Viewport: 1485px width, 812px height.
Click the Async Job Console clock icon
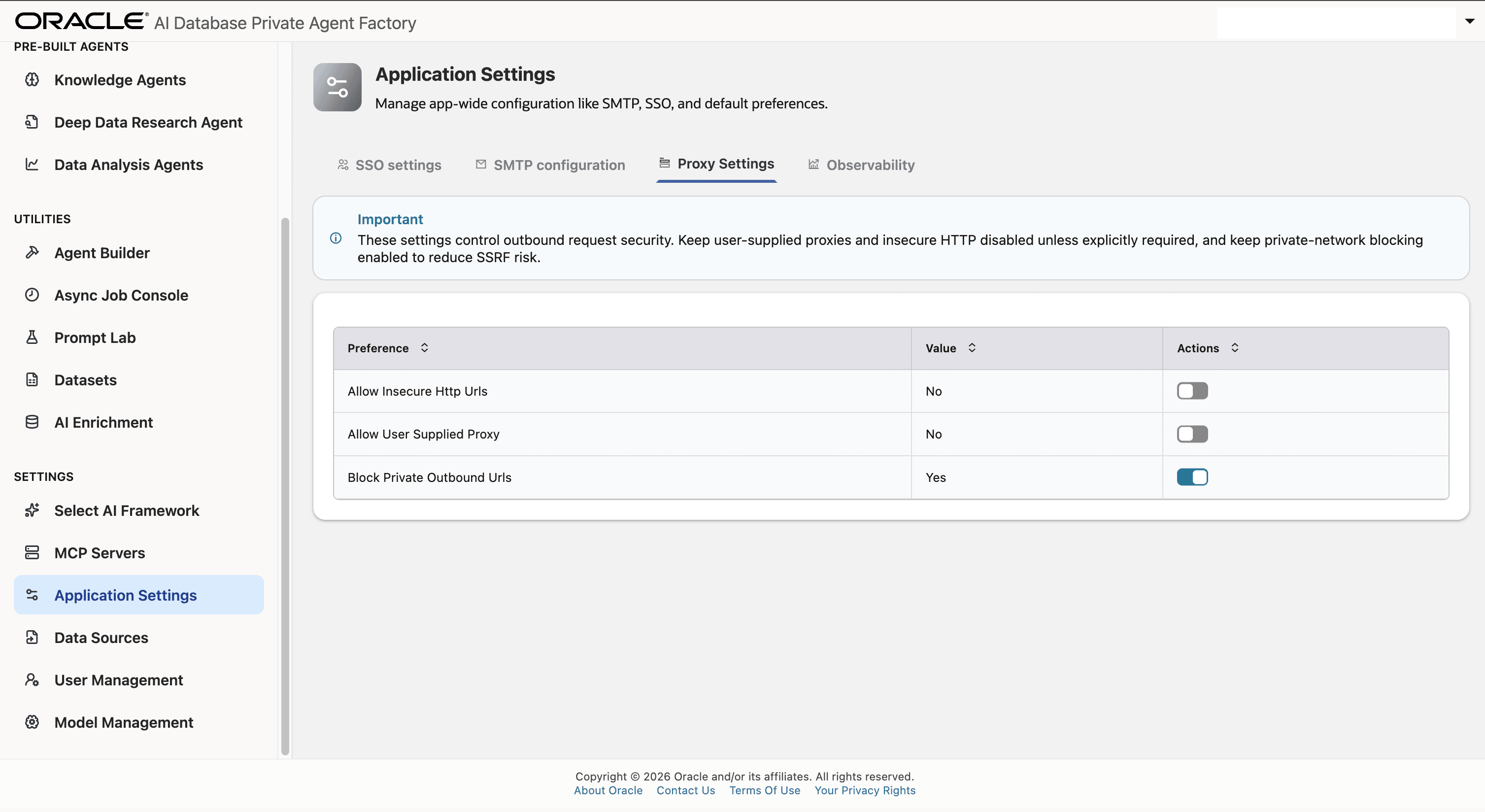pyautogui.click(x=33, y=295)
